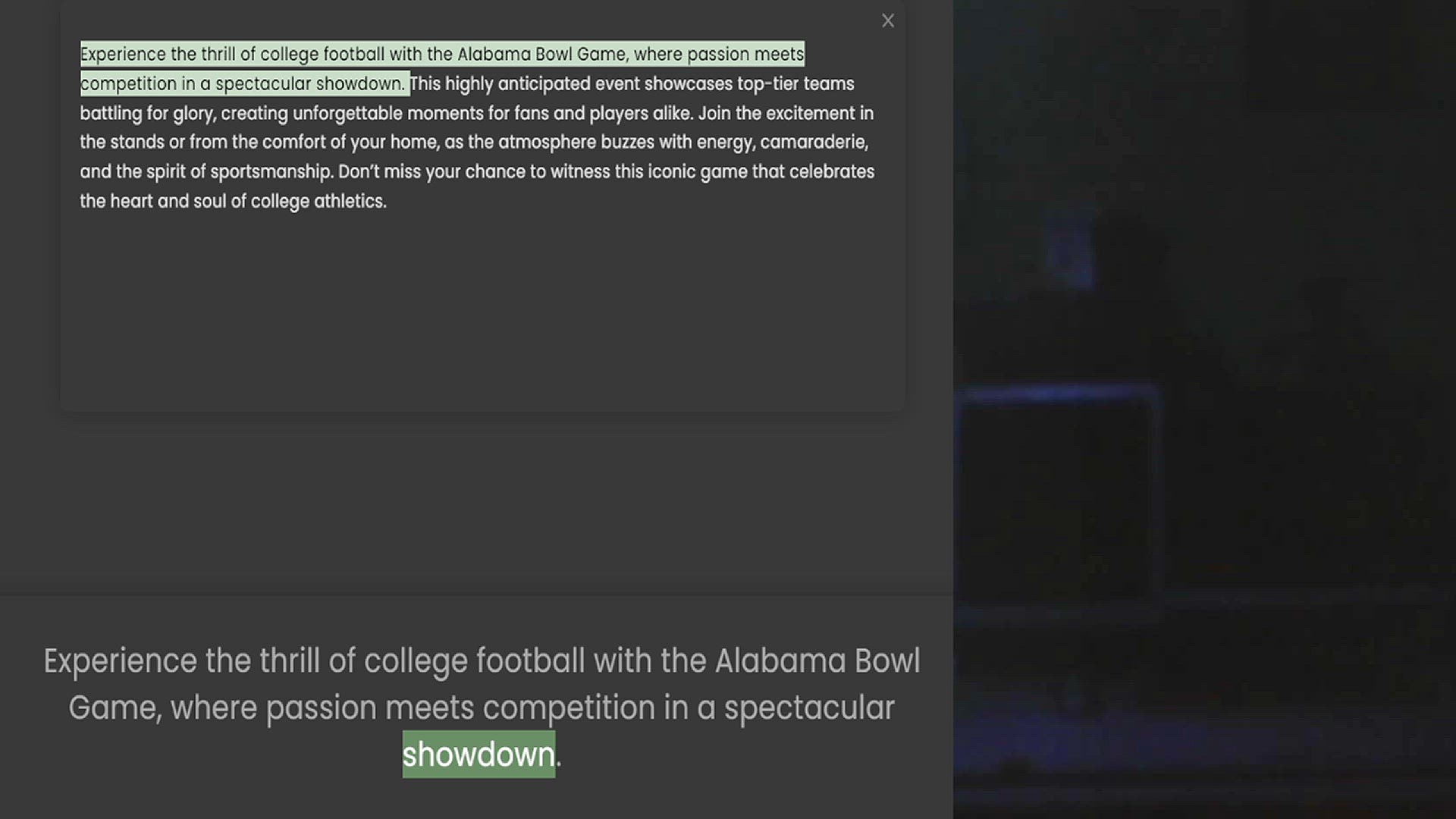This screenshot has height=819, width=1456.
Task: Click word "Experience" in the large caption
Action: [120, 661]
